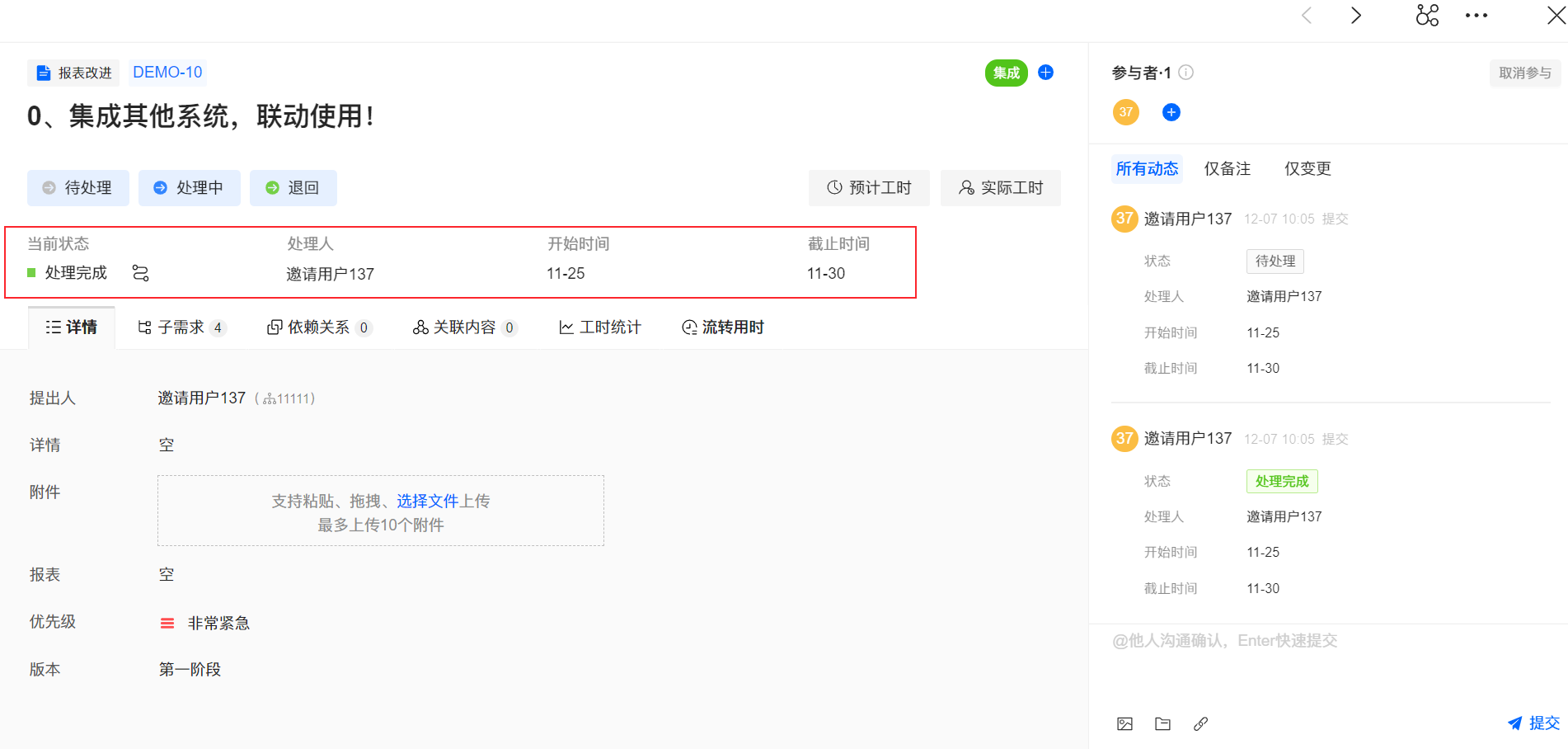This screenshot has height=749, width=1568.
Task: Go to the next item arrow
Action: click(1356, 16)
